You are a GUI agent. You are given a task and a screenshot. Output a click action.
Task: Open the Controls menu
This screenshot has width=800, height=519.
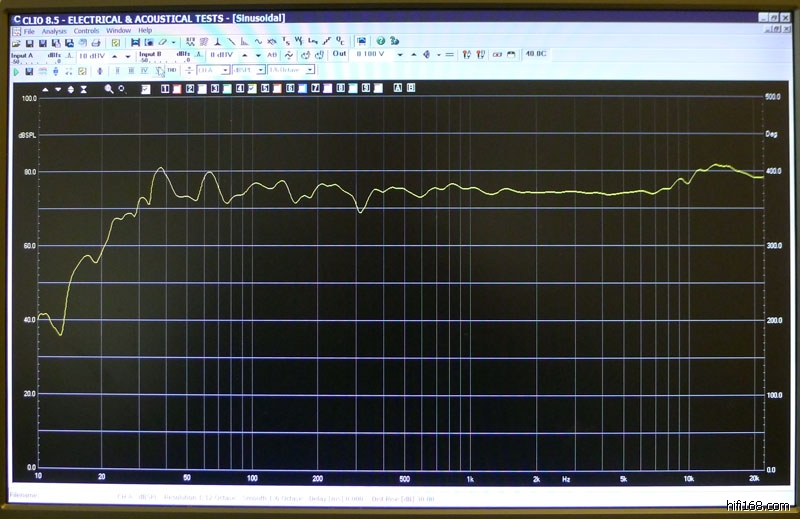pos(86,31)
